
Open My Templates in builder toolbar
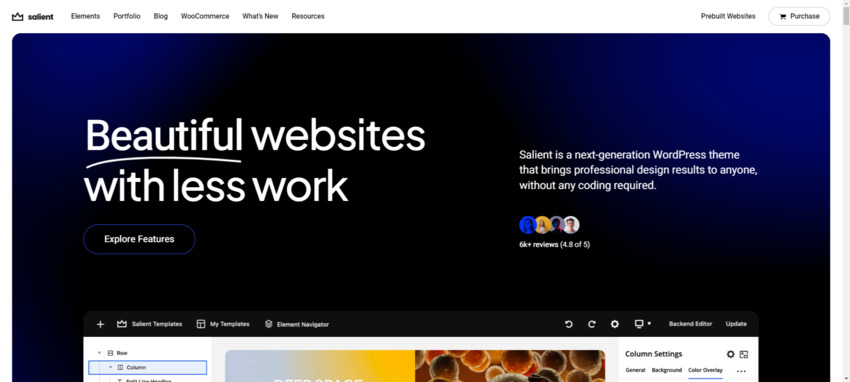(223, 324)
